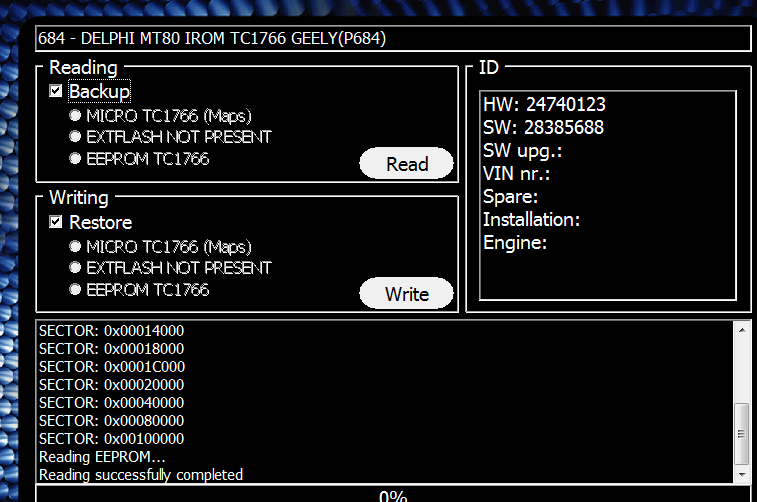Select EEPROM TC1766 radio in Reading
This screenshot has height=502, width=757.
75,158
